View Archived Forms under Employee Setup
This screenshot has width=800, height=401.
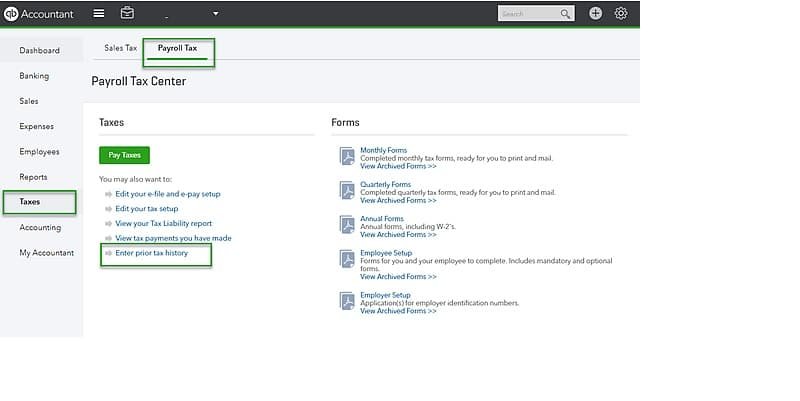tap(398, 277)
